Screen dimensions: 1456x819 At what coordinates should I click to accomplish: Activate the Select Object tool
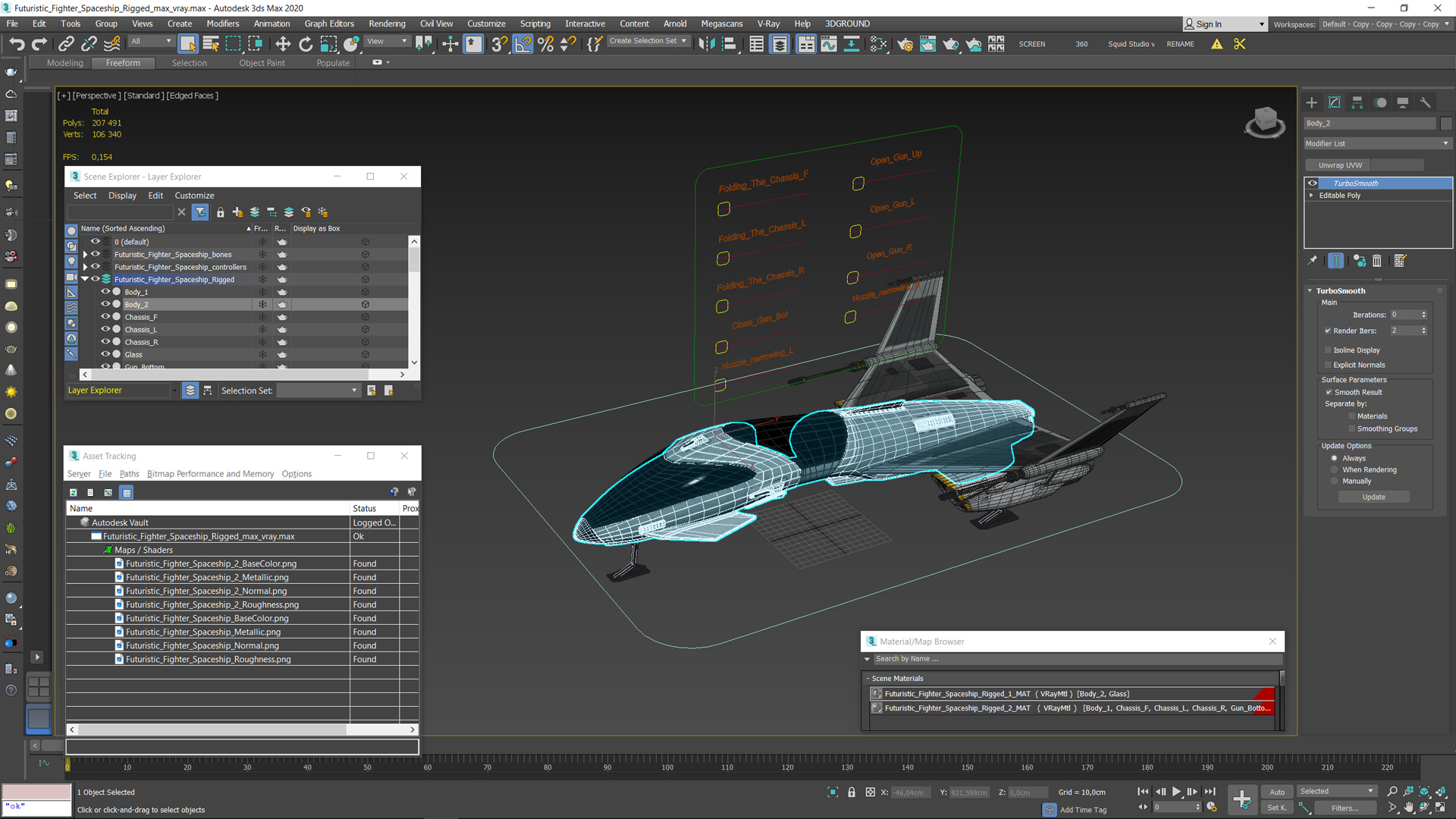188,44
